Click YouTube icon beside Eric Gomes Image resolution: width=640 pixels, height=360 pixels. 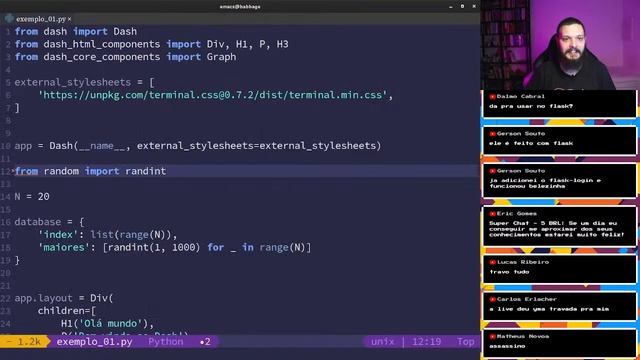point(492,214)
